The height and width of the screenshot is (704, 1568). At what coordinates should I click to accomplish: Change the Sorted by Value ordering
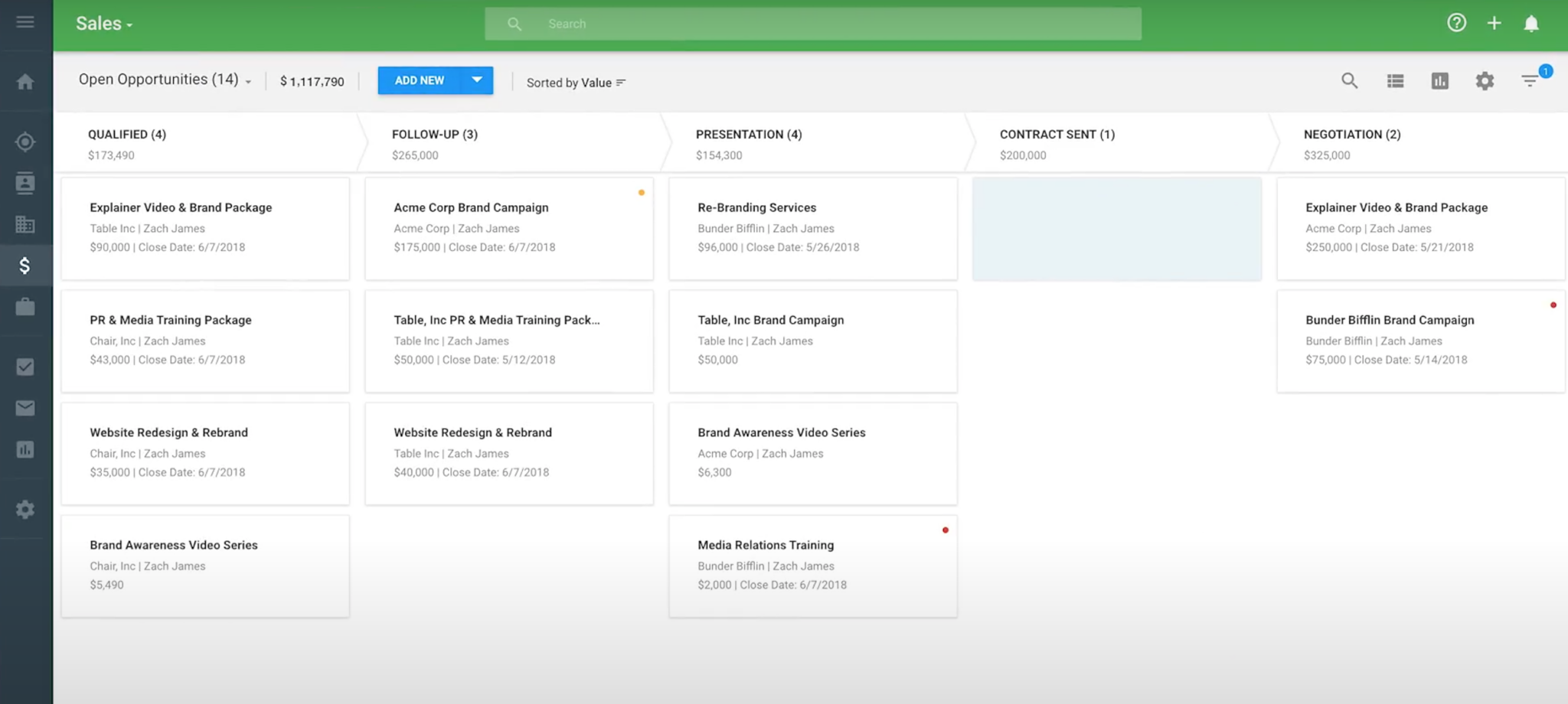(x=576, y=82)
